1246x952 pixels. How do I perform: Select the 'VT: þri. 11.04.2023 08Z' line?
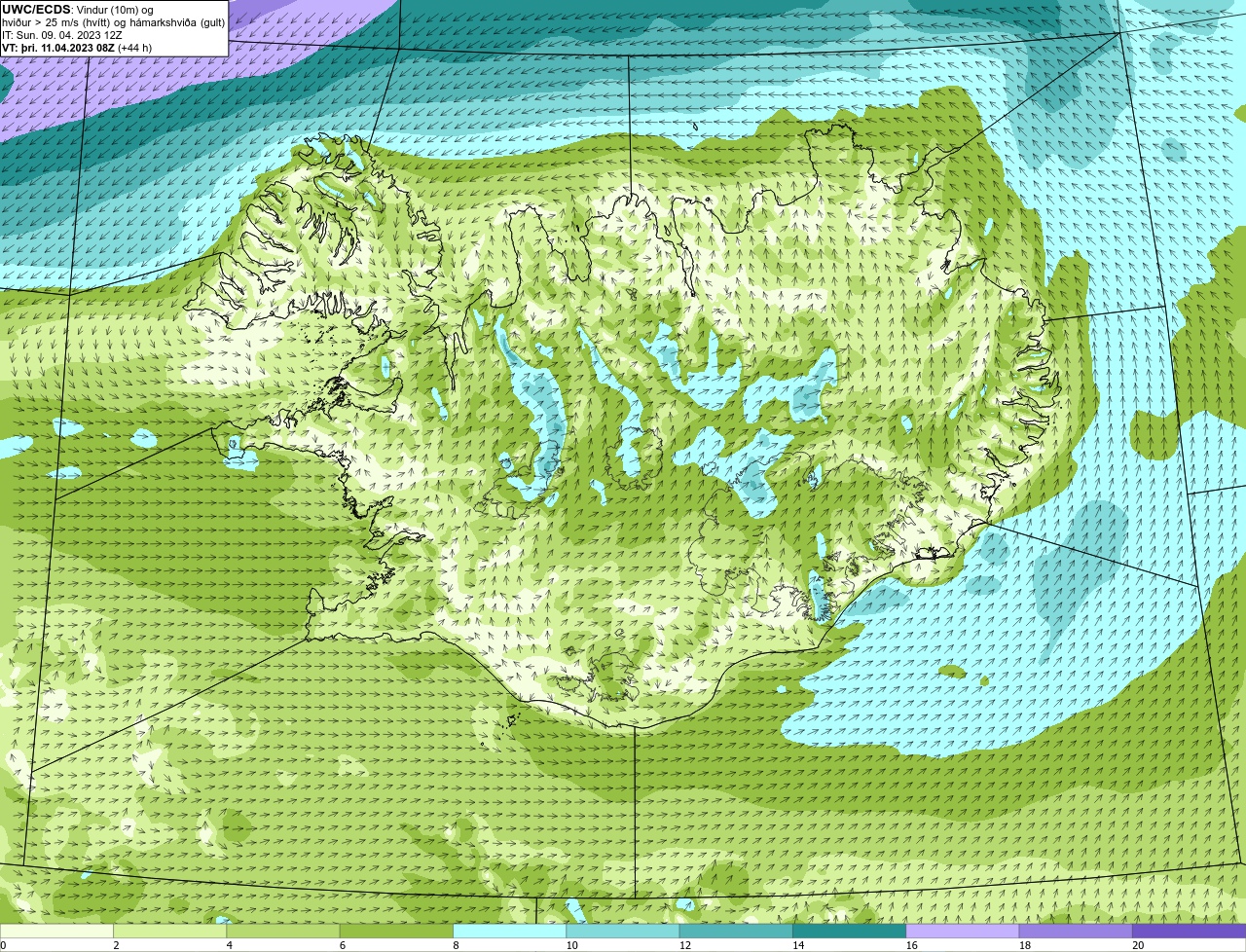click(57, 48)
